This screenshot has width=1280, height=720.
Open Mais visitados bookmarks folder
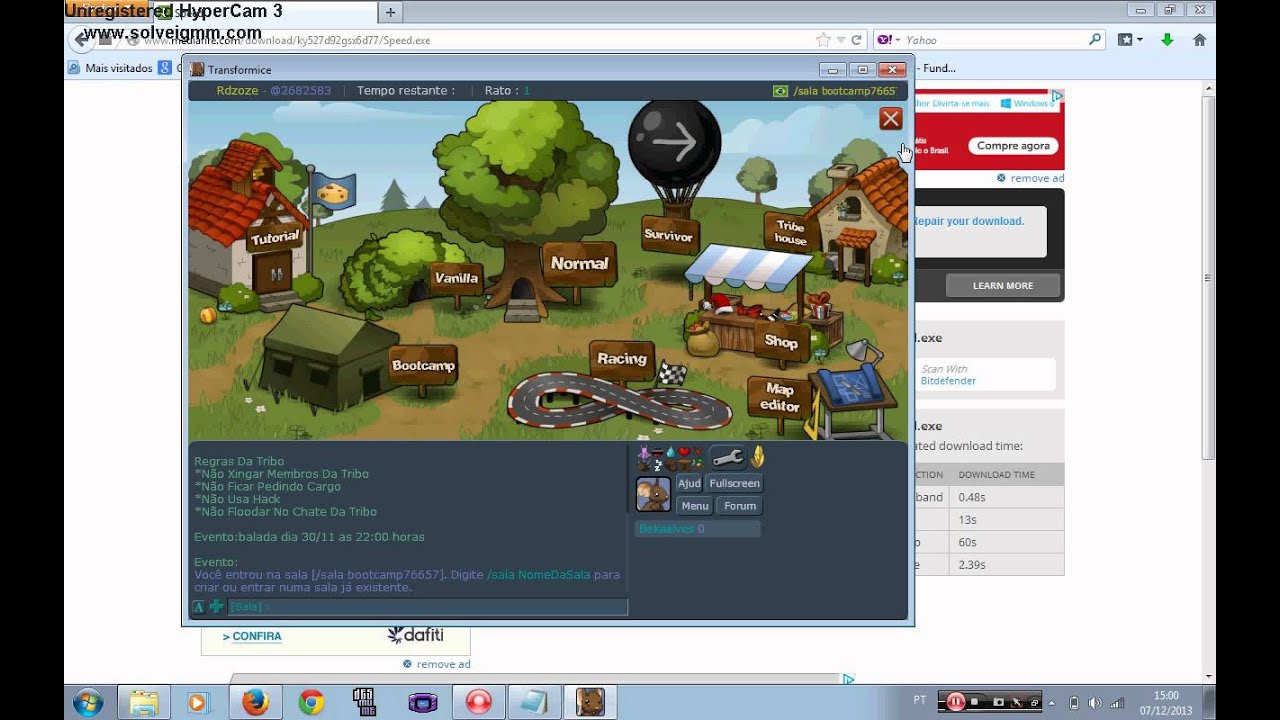[x=110, y=68]
